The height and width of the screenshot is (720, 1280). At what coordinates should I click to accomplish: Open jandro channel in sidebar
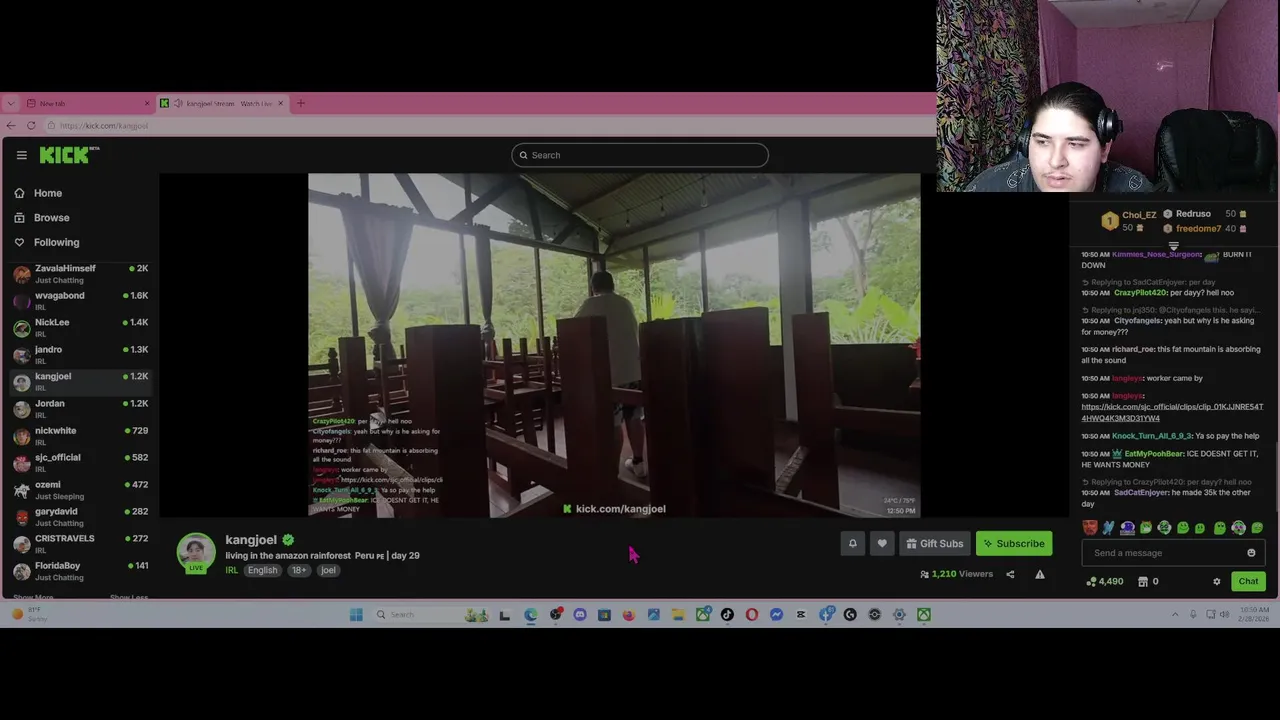(80, 354)
